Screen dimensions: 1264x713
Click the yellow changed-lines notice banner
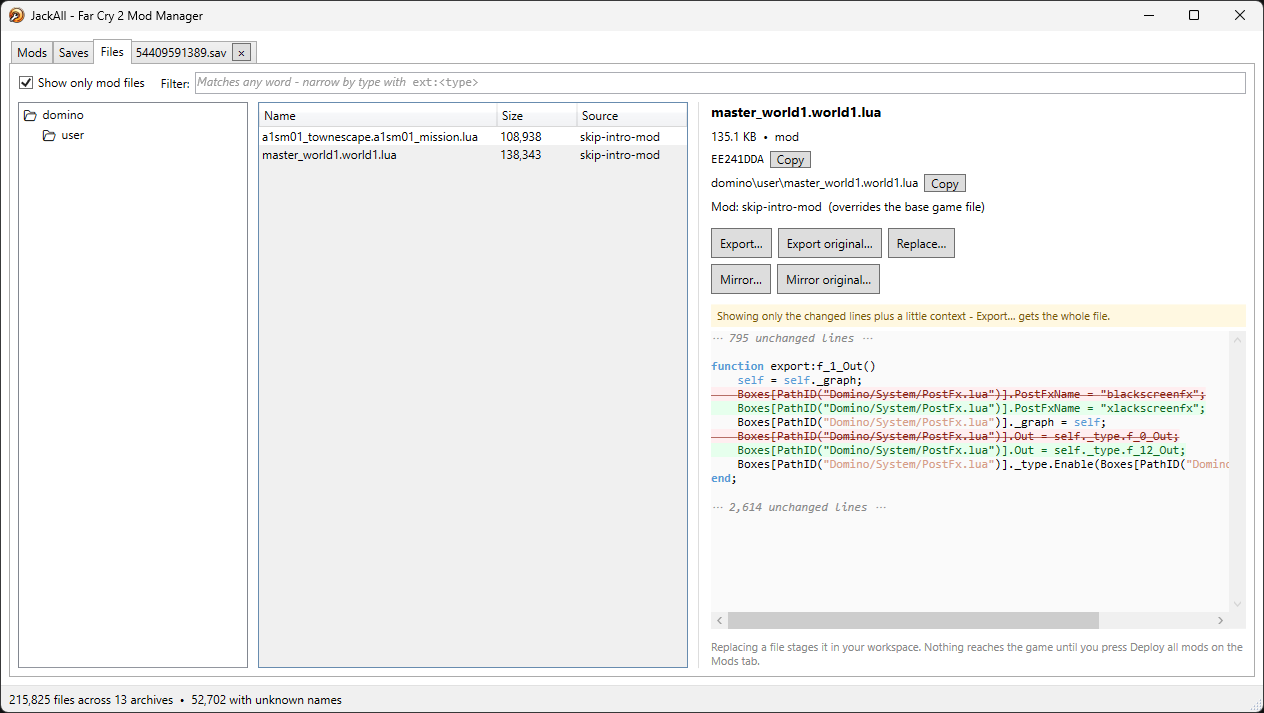(x=978, y=316)
